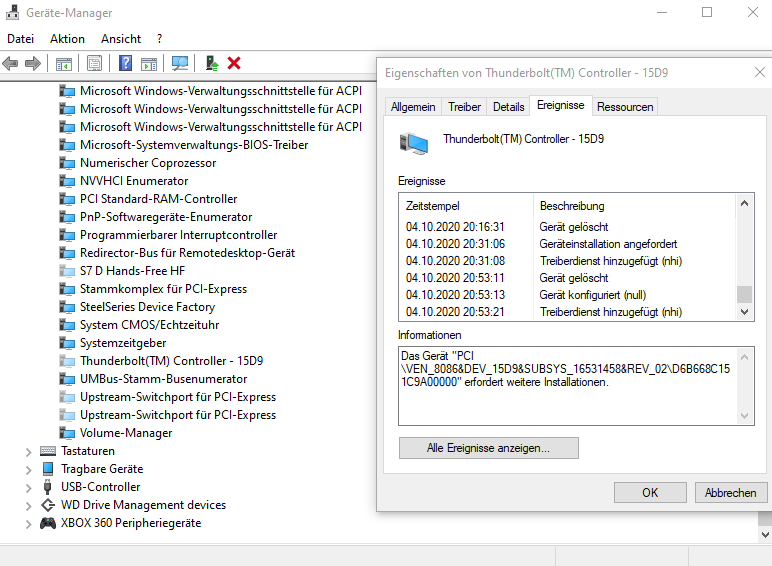Select event 04.10.2020 20:16:31 Gerät gelöscht
The width and height of the screenshot is (772, 566).
[568, 227]
